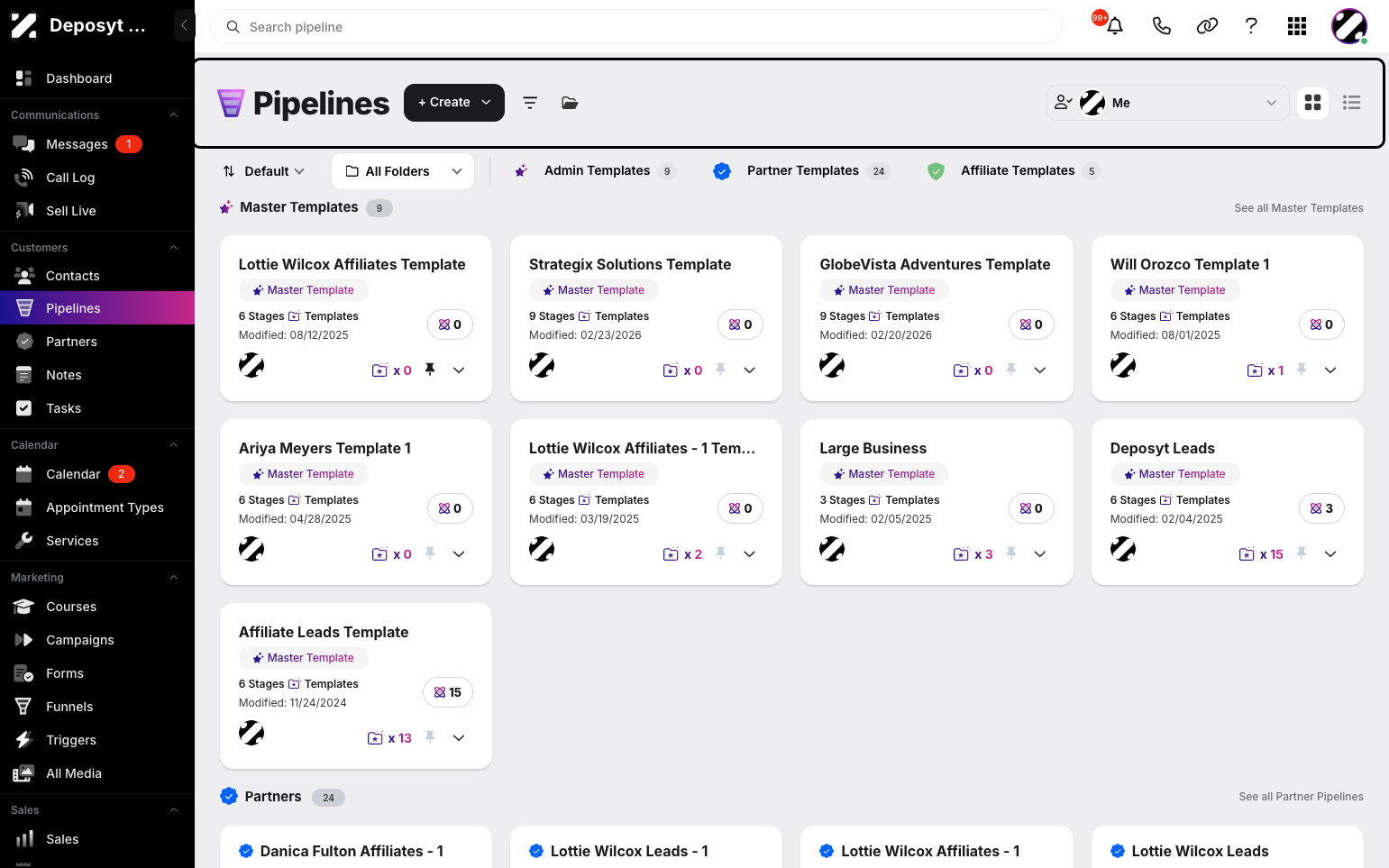The height and width of the screenshot is (868, 1389).
Task: Switch to list view
Action: (1351, 103)
